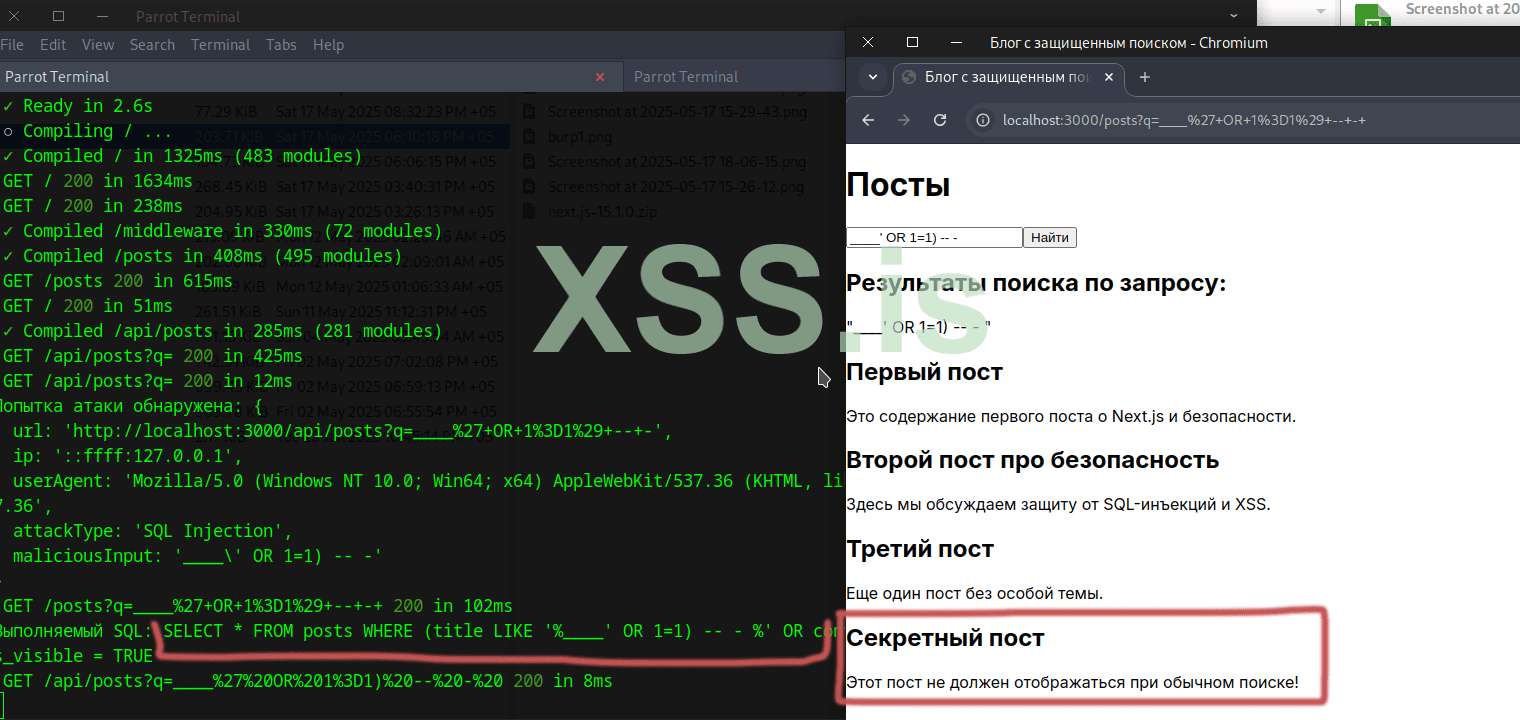Click the 'Первый пост' heading
Image resolution: width=1520 pixels, height=720 pixels.
(x=924, y=372)
